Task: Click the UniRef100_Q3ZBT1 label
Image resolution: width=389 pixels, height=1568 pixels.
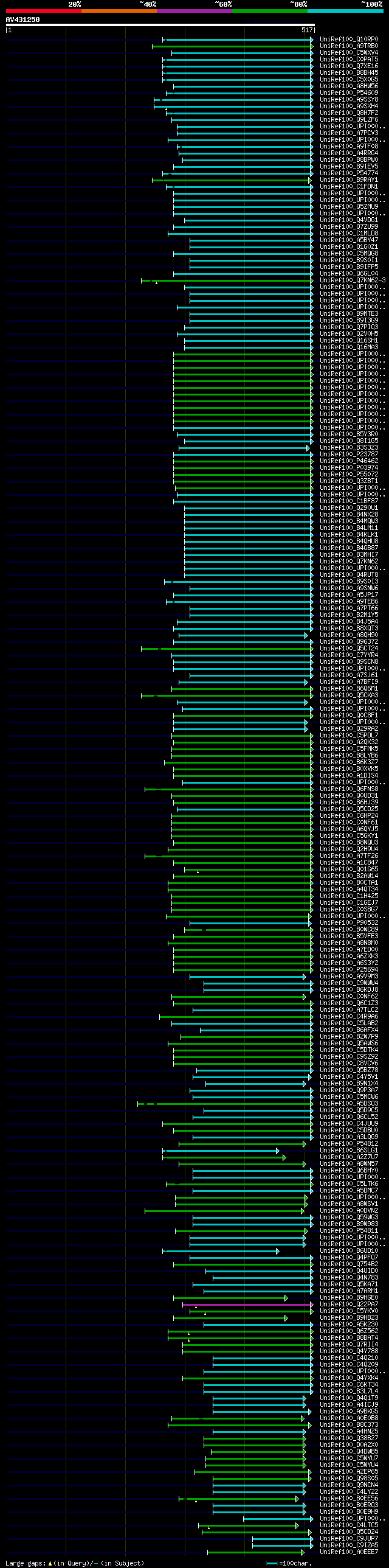Action: pos(349,481)
